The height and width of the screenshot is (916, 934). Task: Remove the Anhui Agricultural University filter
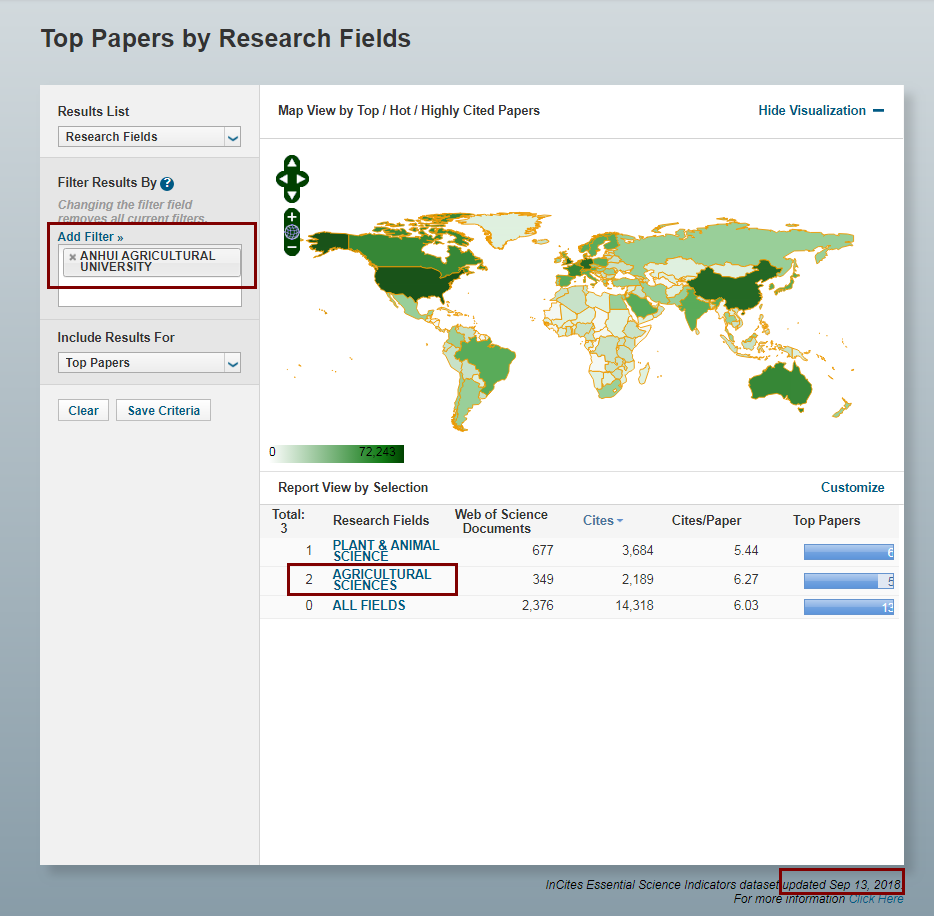72,257
